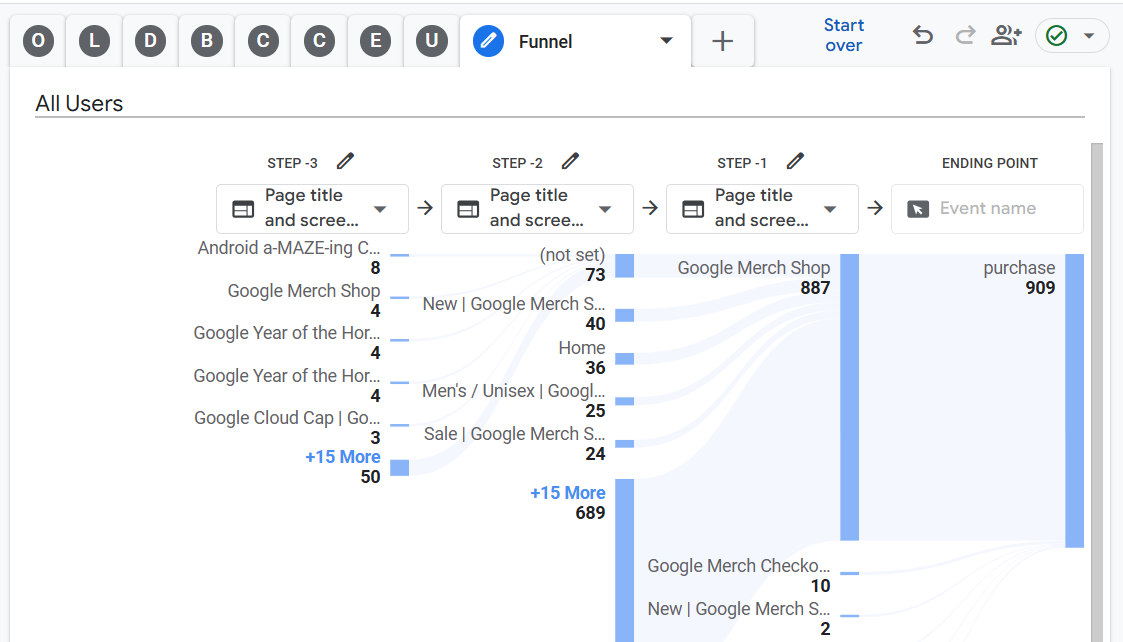Edit STEP -2 with the pencil icon
This screenshot has width=1123, height=642.
tap(570, 161)
